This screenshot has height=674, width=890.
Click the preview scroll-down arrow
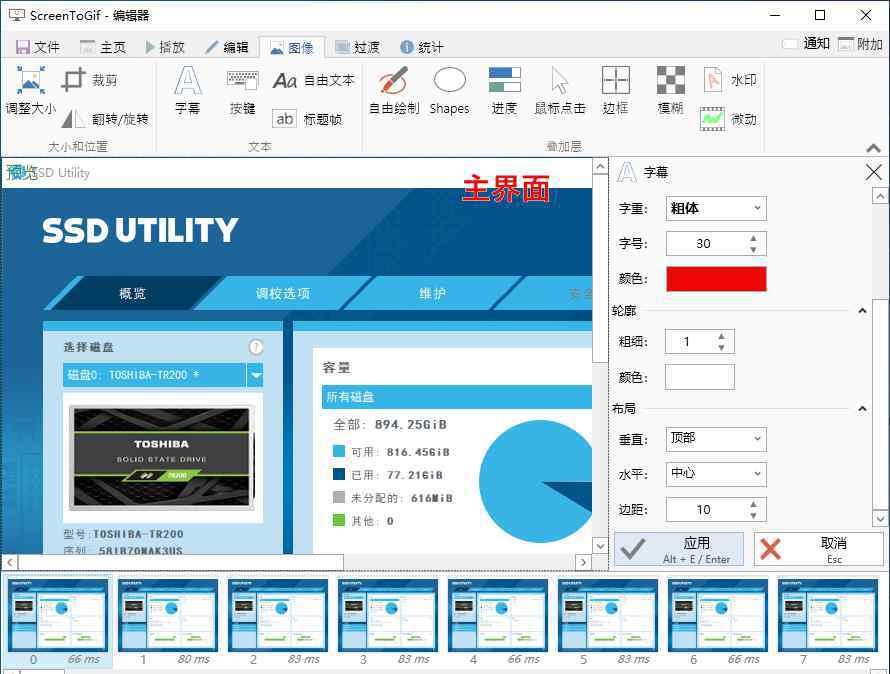(600, 546)
